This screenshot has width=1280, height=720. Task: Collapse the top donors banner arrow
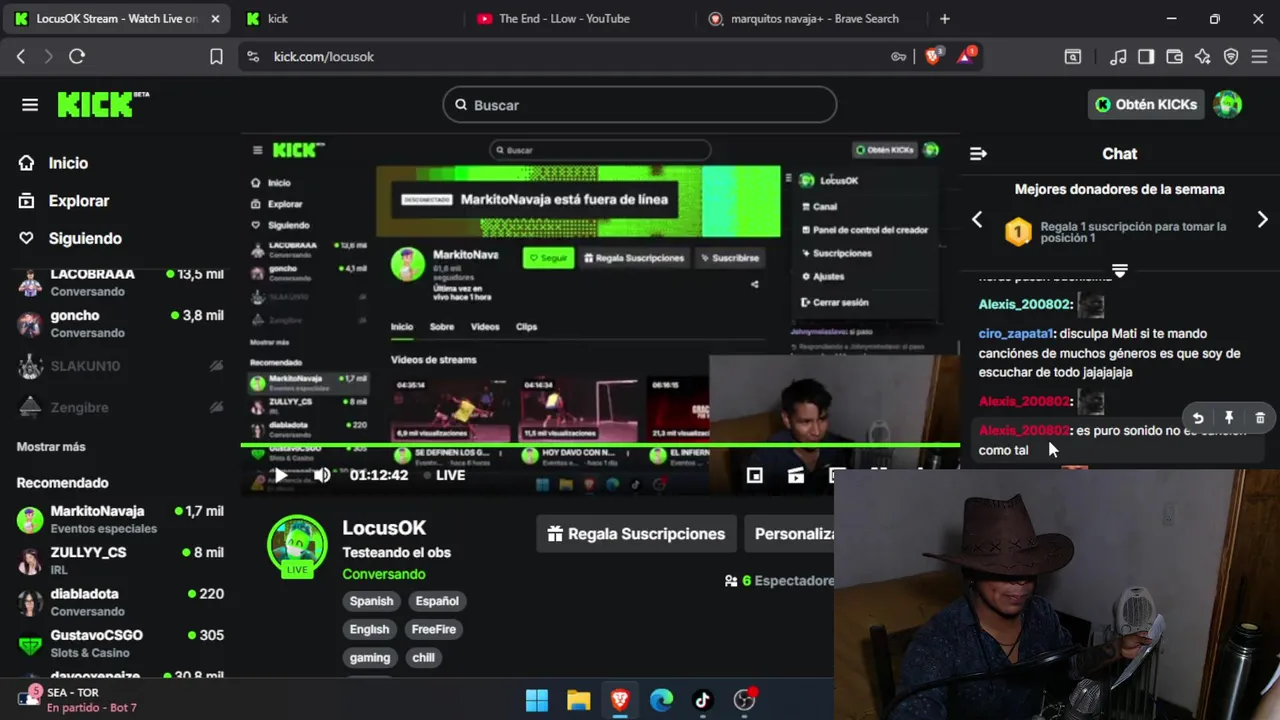tap(1120, 271)
